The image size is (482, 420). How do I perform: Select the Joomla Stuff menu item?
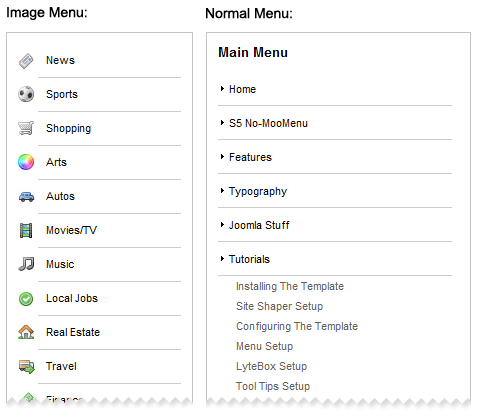(x=259, y=225)
